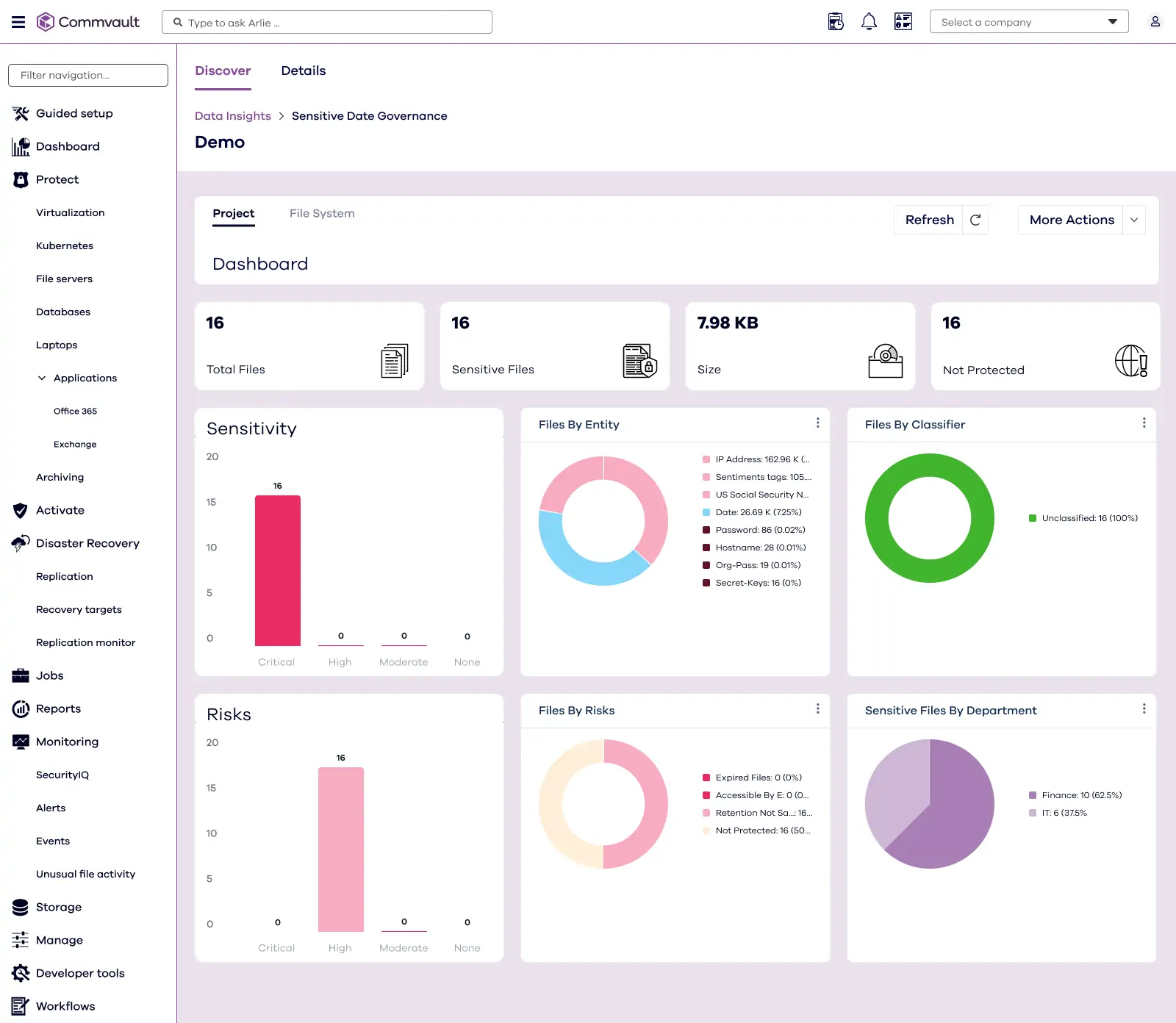Open Kubernetes in the sidebar
Screen dimensions: 1176x1023
pyautogui.click(x=65, y=245)
